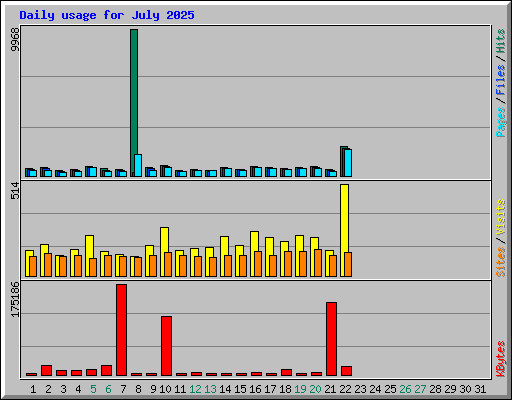Click the orange Sites legend label

500,262
